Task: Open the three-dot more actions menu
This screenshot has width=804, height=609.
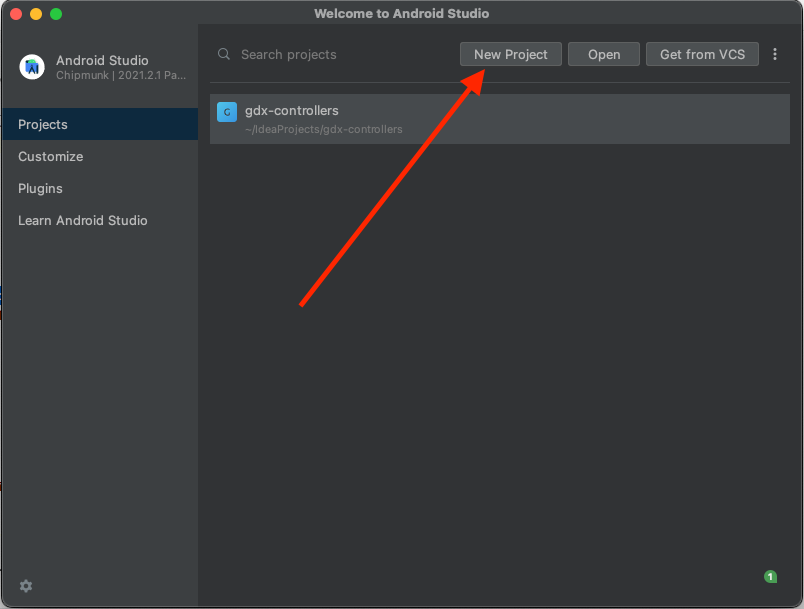Action: point(774,54)
